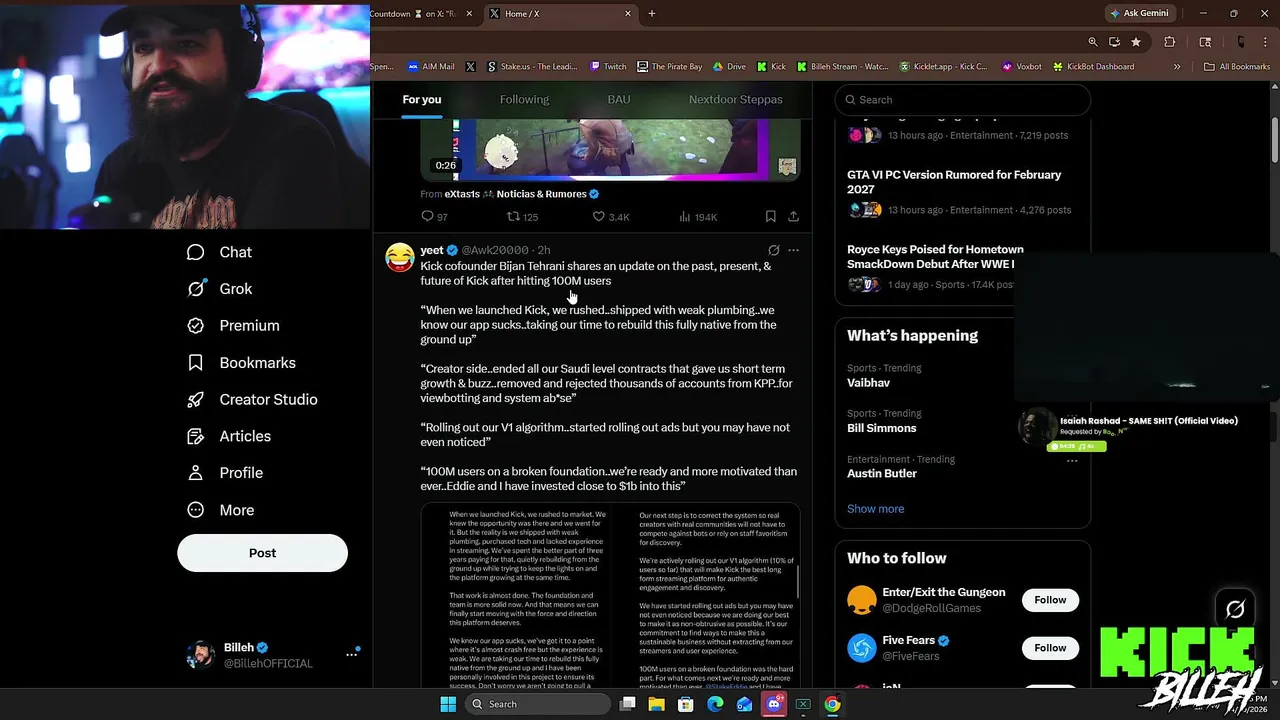Follow Five Fears

(x=1050, y=648)
